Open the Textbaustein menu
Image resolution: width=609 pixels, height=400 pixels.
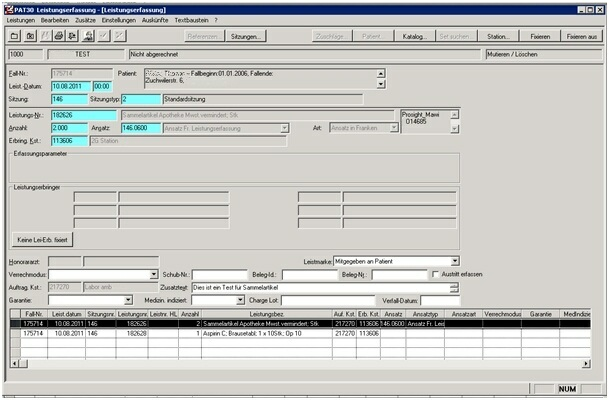[x=191, y=20]
